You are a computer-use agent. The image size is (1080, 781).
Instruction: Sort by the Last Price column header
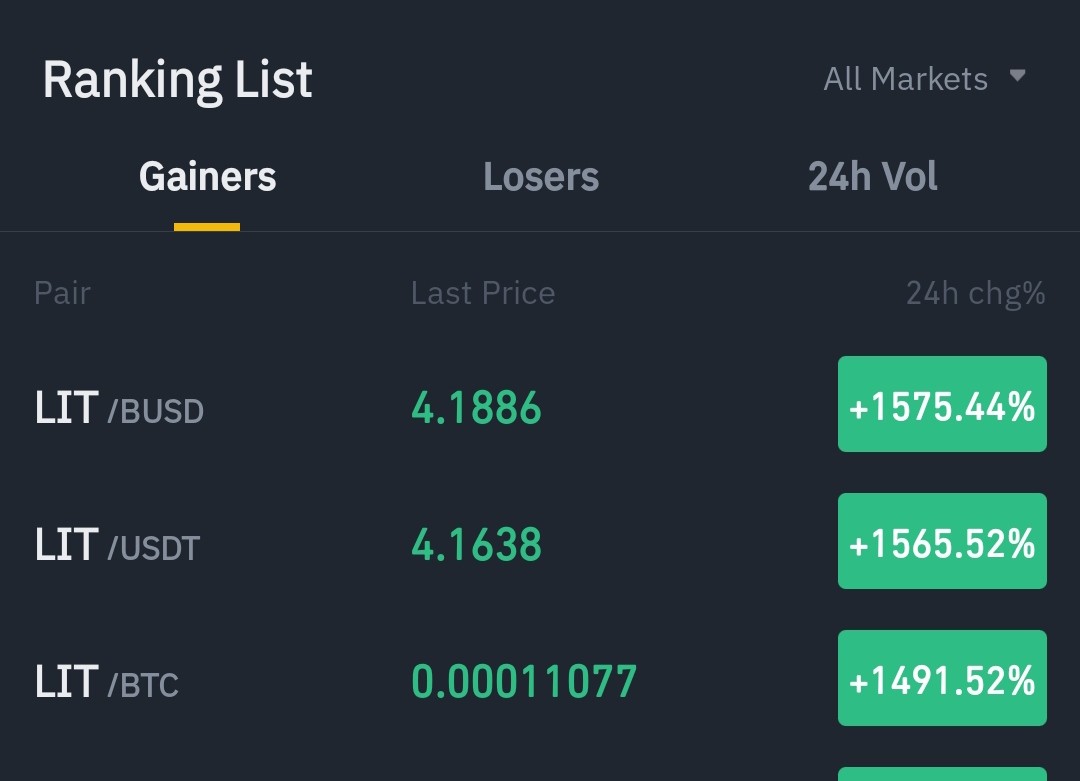(483, 293)
